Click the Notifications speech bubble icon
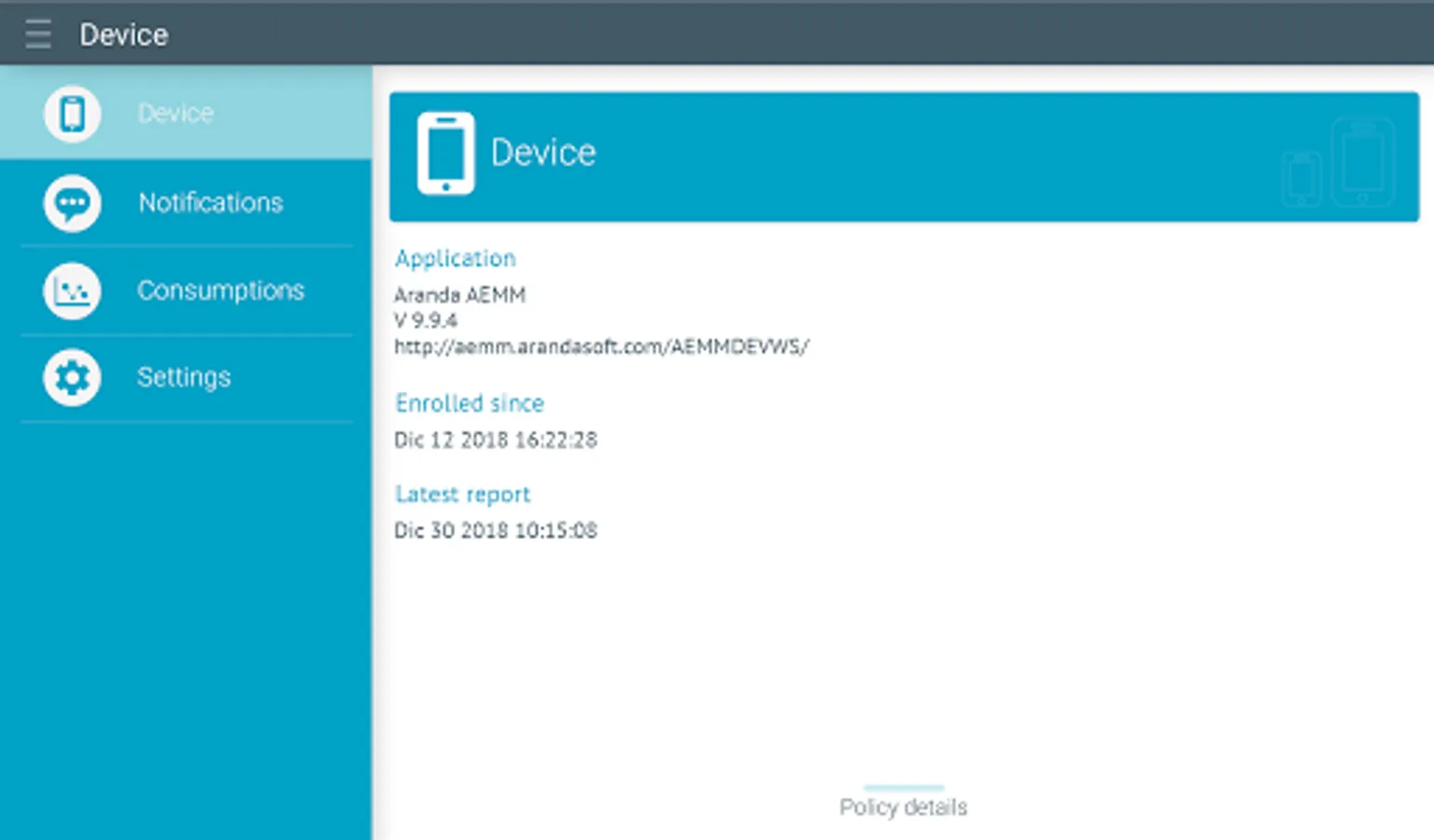 point(72,203)
